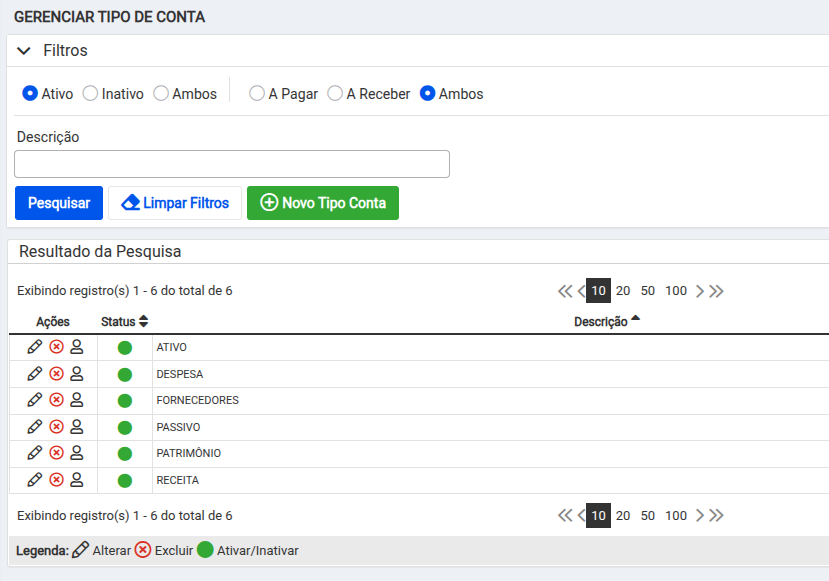Viewport: 829px width, 581px height.
Task: Choose the A Receber radio option
Action: point(335,93)
